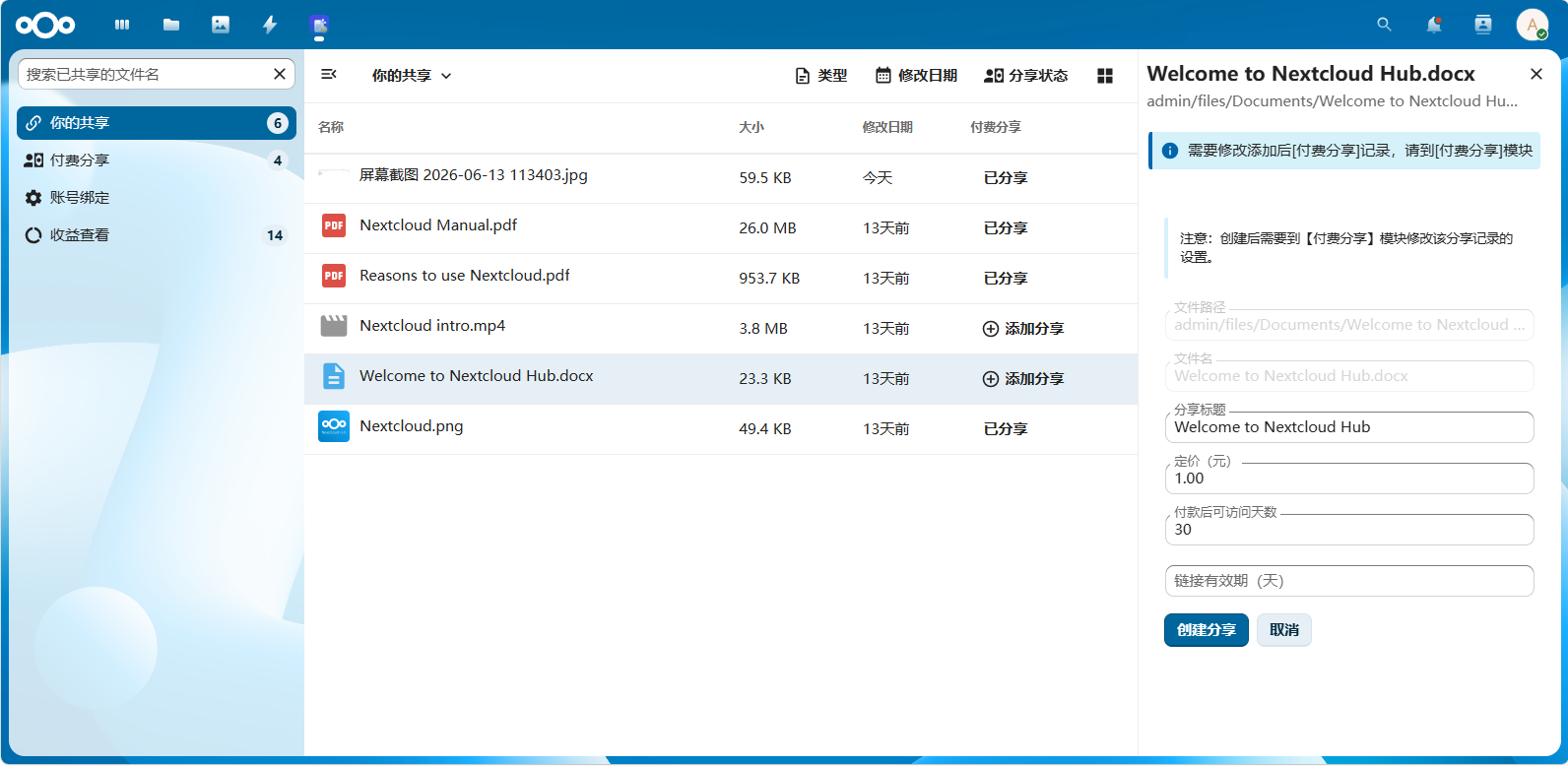The image size is (1568, 766).
Task: Click the PDF icon of Nextcloud Manual.pdf
Action: [334, 225]
